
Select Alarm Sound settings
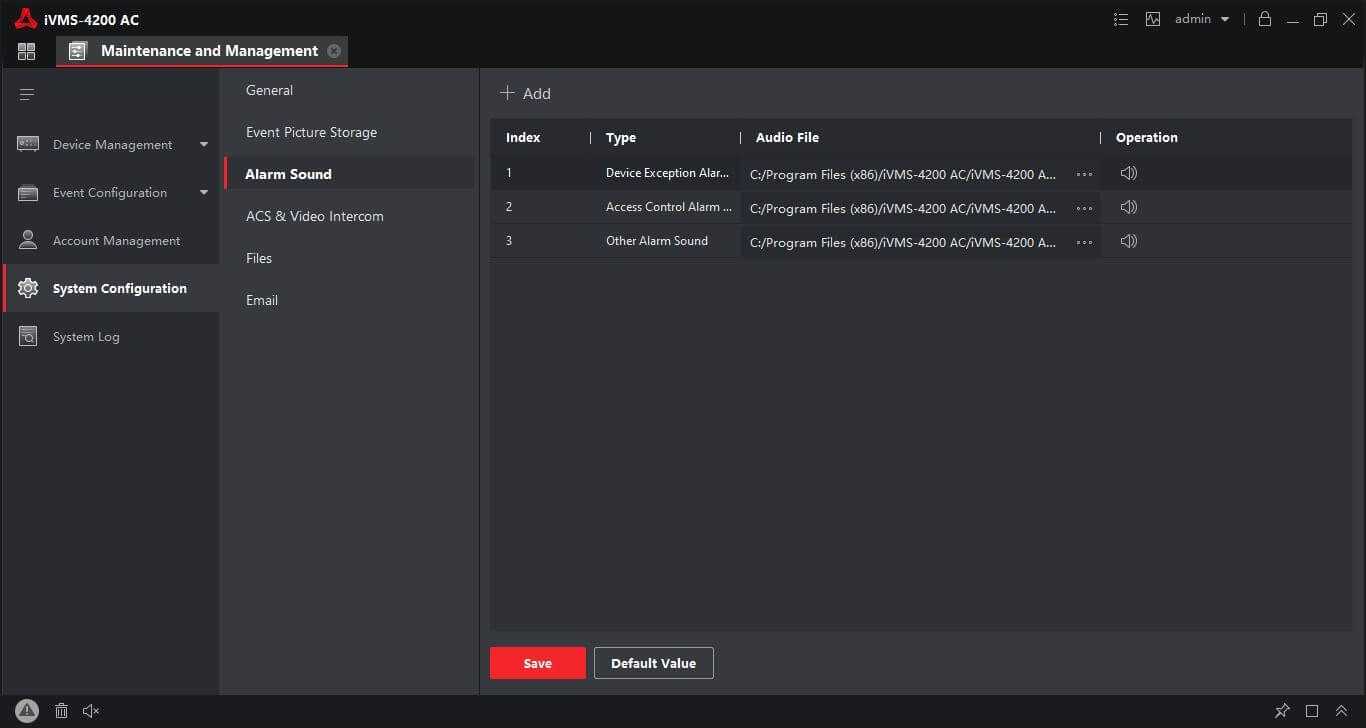349,174
